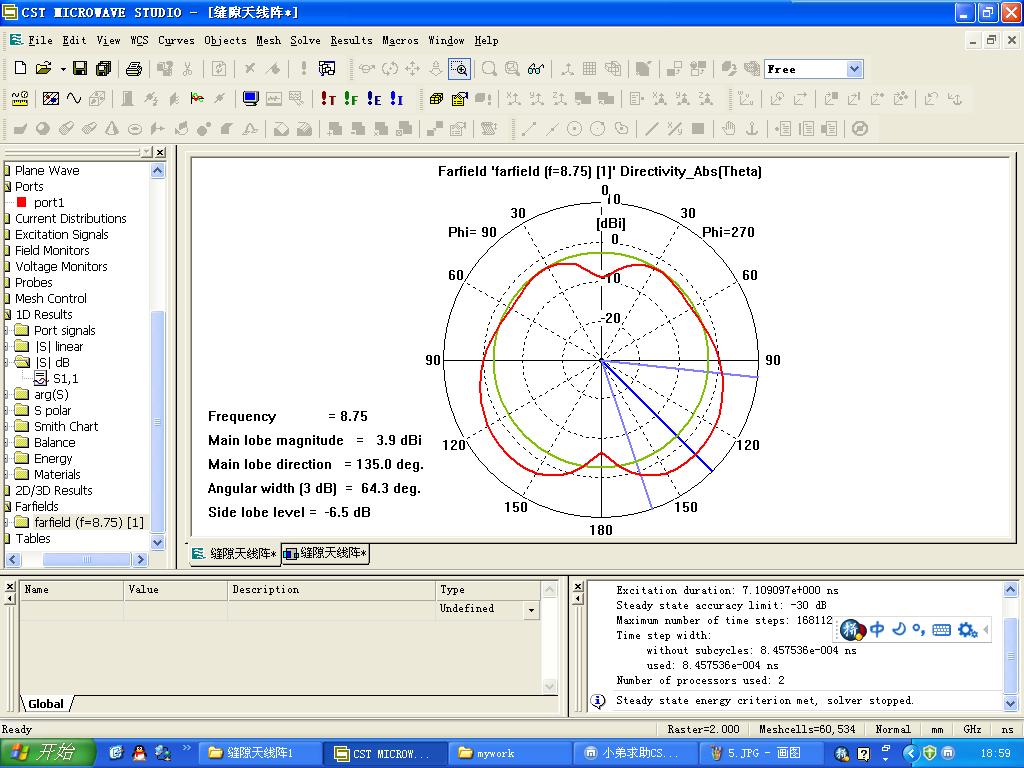This screenshot has width=1024, height=768.
Task: Switch to the second 缝隙天线阵* view tab
Action: pos(326,553)
